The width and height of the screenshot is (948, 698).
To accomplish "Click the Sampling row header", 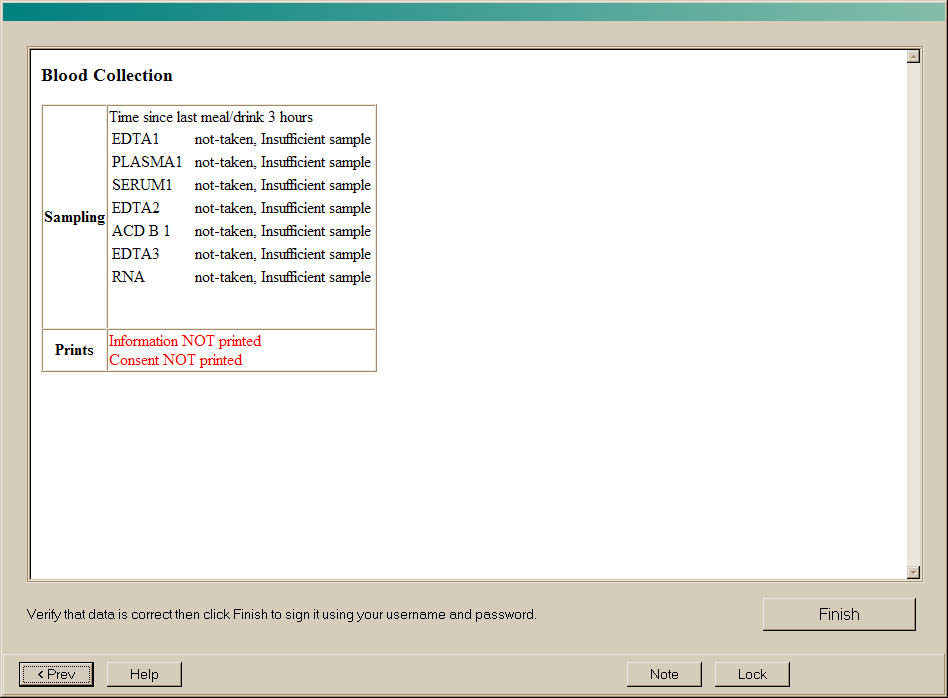I will (x=75, y=217).
